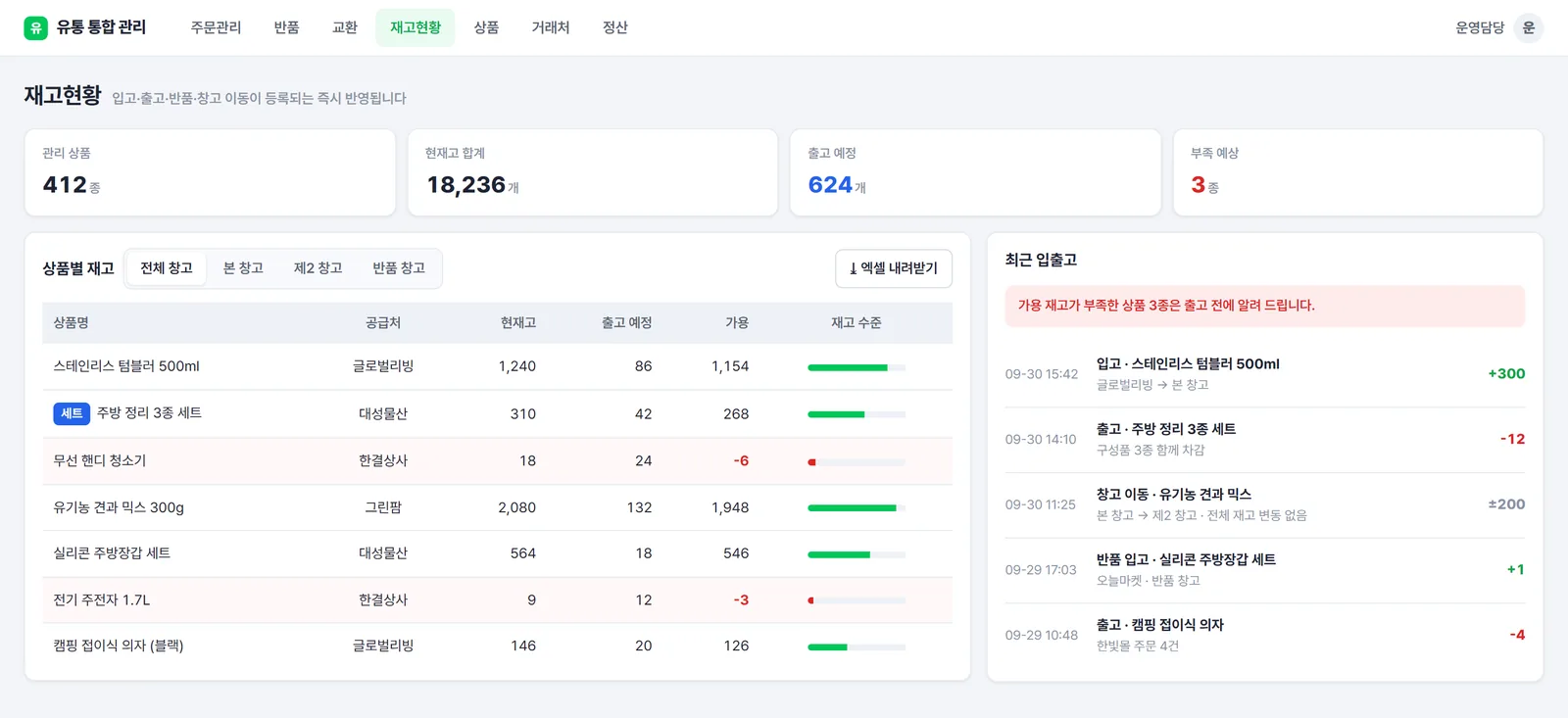Open the 상품 menu
Viewport: 1568px width, 718px height.
click(x=487, y=27)
